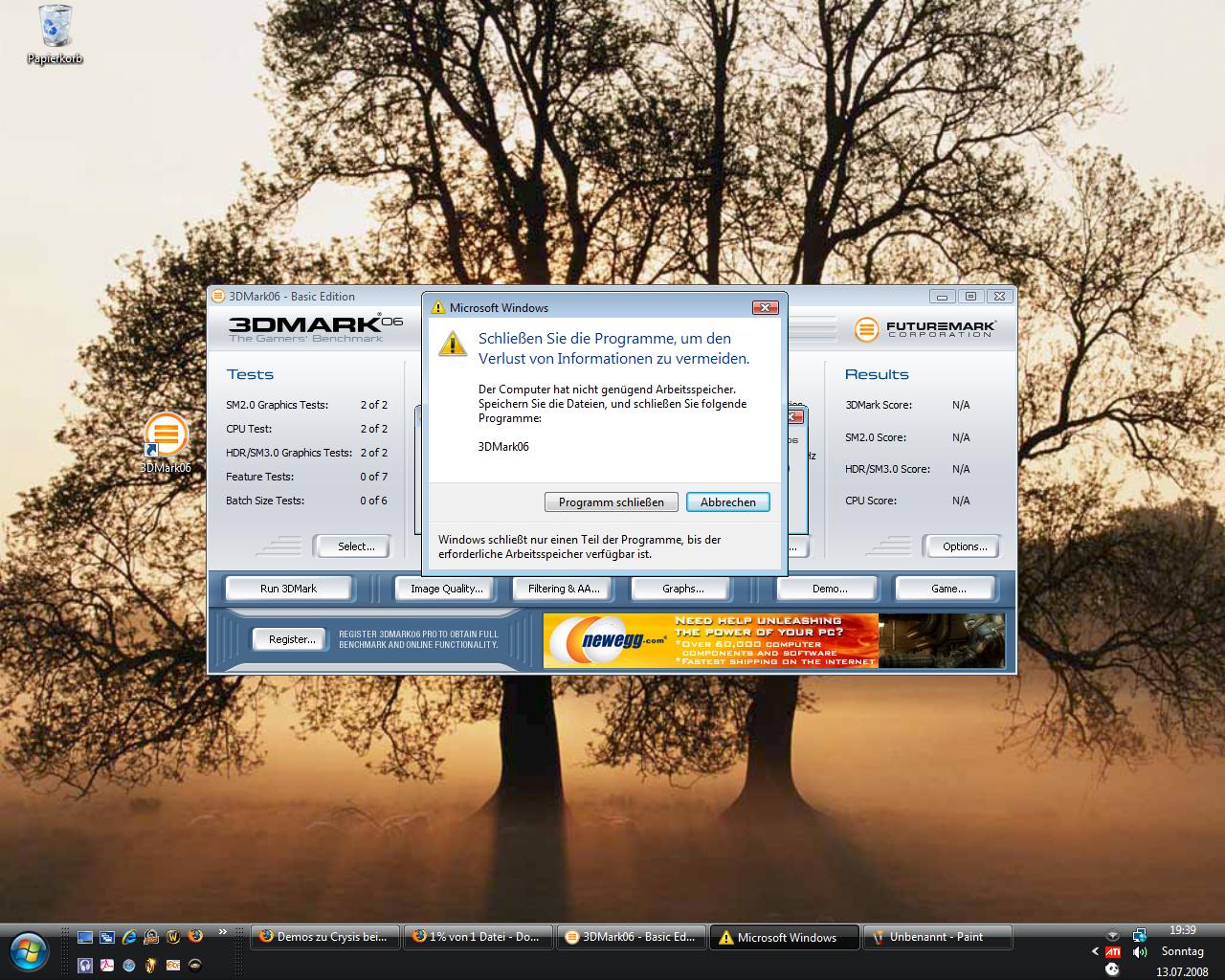Click the Select... button under Tests

(352, 546)
